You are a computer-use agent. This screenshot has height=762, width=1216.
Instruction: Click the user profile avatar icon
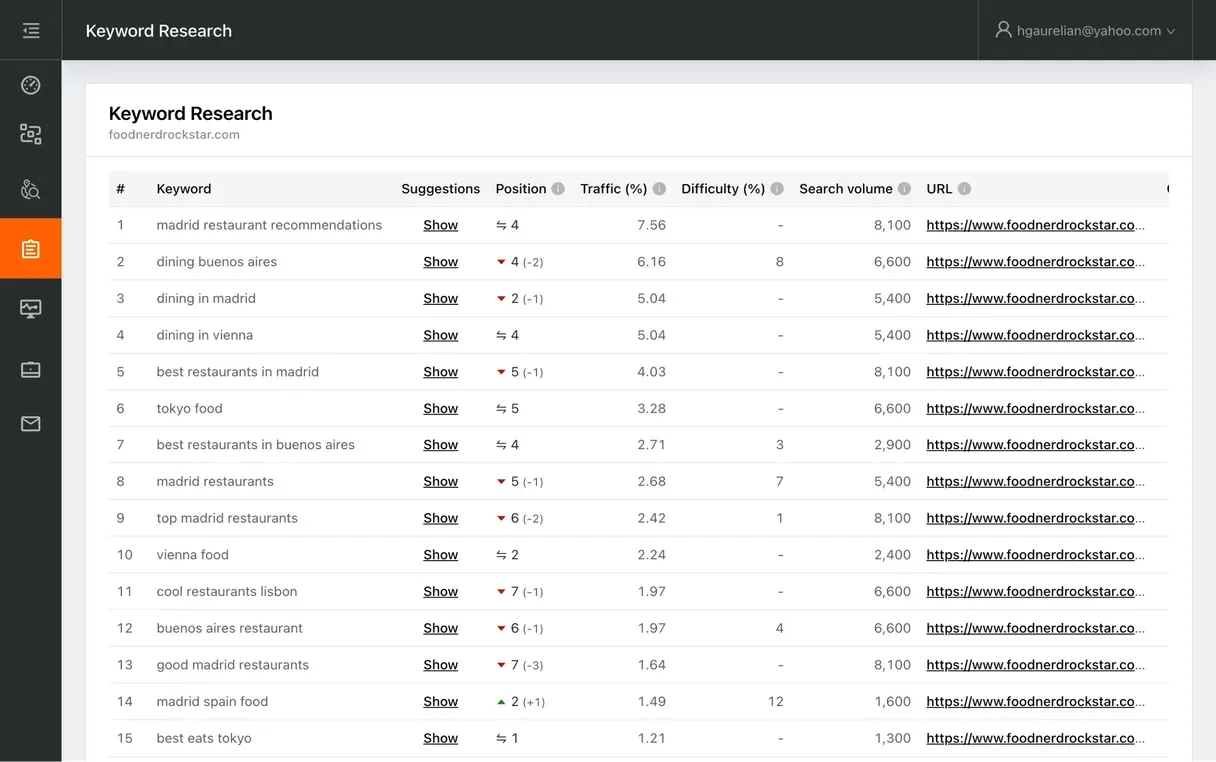pyautogui.click(x=1003, y=30)
